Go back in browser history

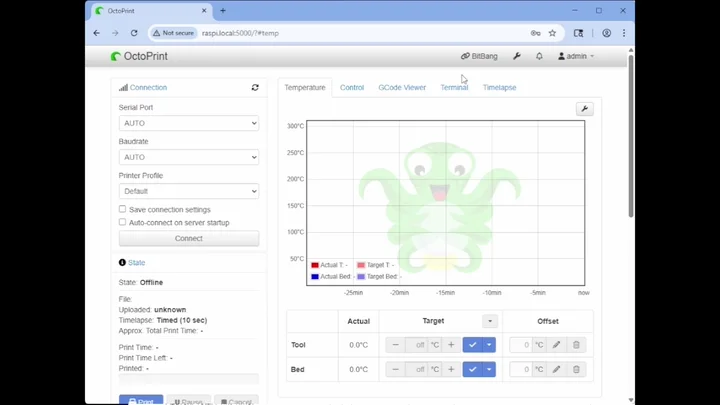96,33
